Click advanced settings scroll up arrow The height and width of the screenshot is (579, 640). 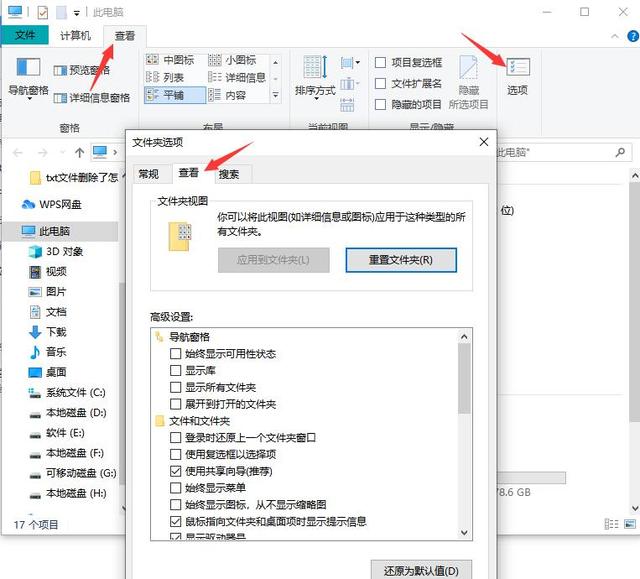point(464,337)
